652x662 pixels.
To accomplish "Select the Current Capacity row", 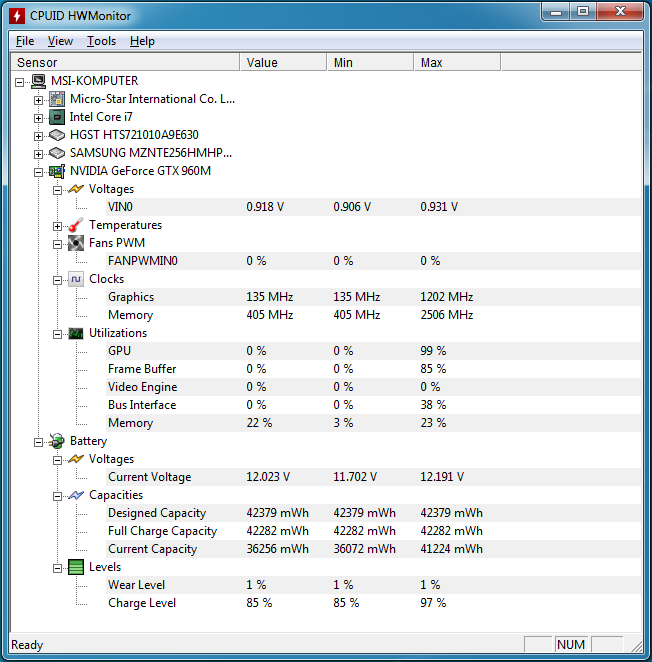I will click(x=374, y=549).
